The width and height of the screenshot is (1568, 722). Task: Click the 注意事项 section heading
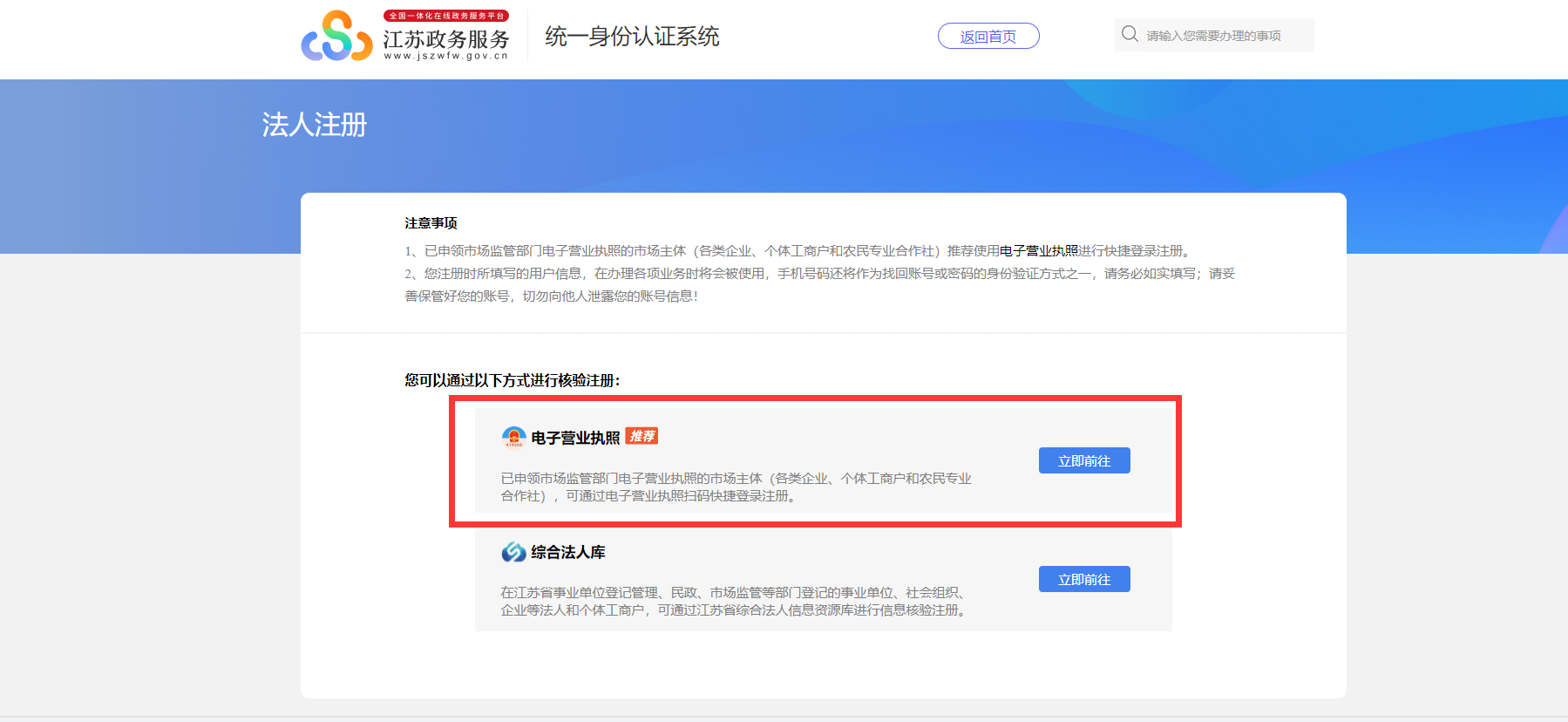tap(431, 223)
